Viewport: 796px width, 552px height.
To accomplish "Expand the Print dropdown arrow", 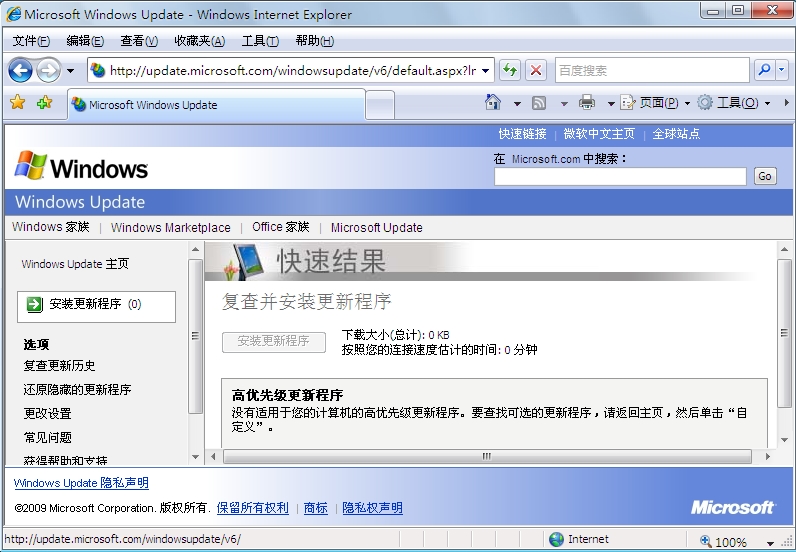I will 611,104.
